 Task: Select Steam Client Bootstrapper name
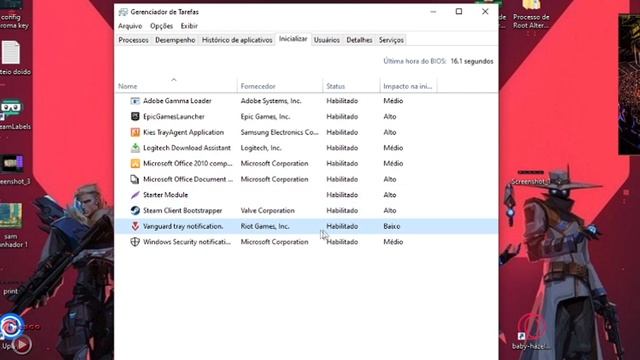[183, 211]
